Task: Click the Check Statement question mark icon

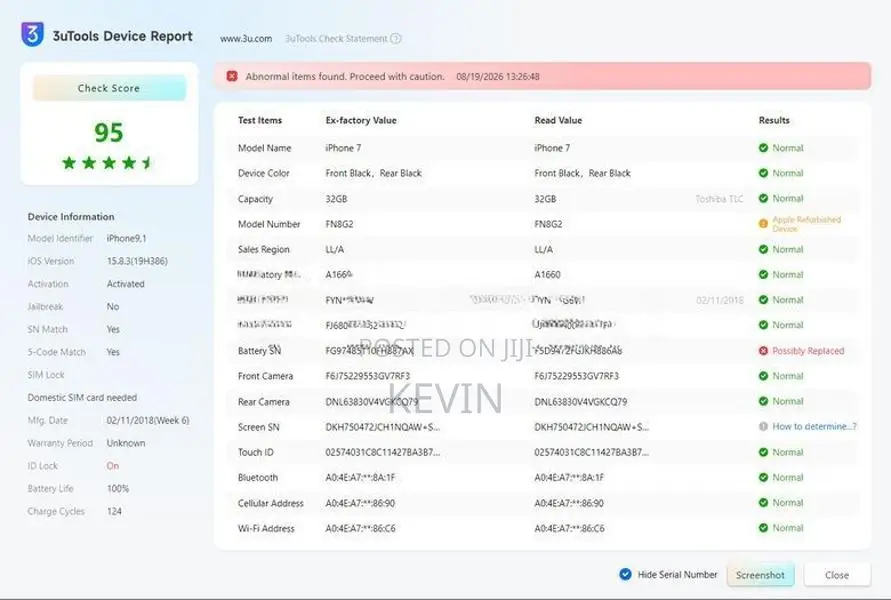Action: 396,39
